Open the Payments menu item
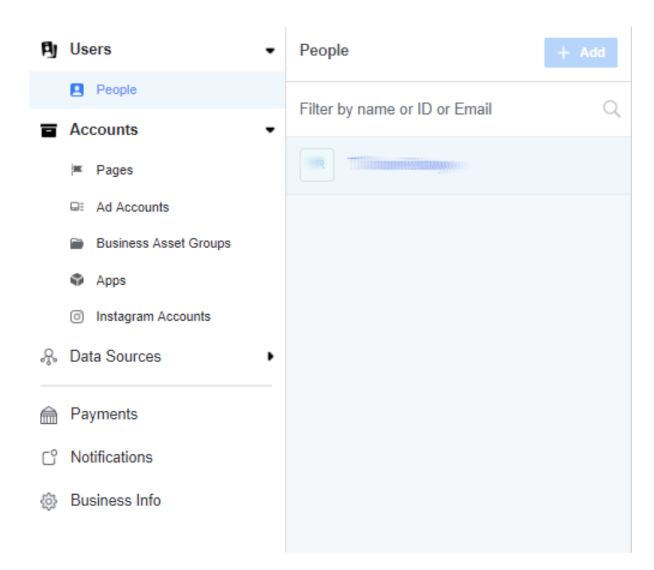 point(103,414)
